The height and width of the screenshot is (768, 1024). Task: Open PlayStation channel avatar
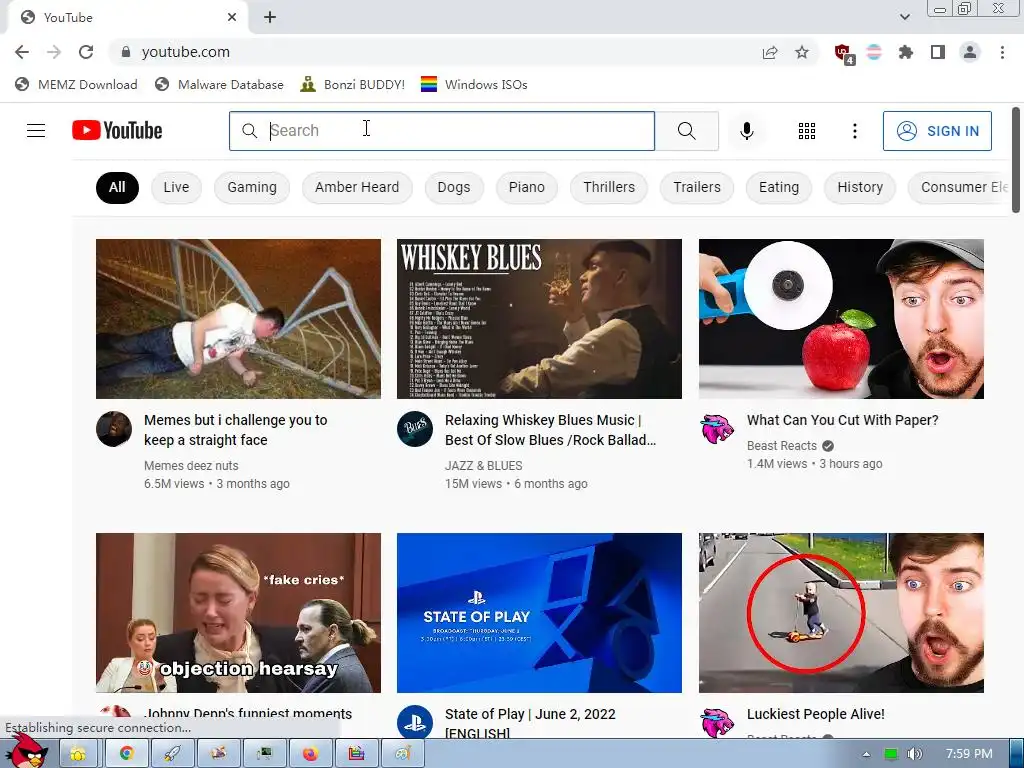pos(415,722)
